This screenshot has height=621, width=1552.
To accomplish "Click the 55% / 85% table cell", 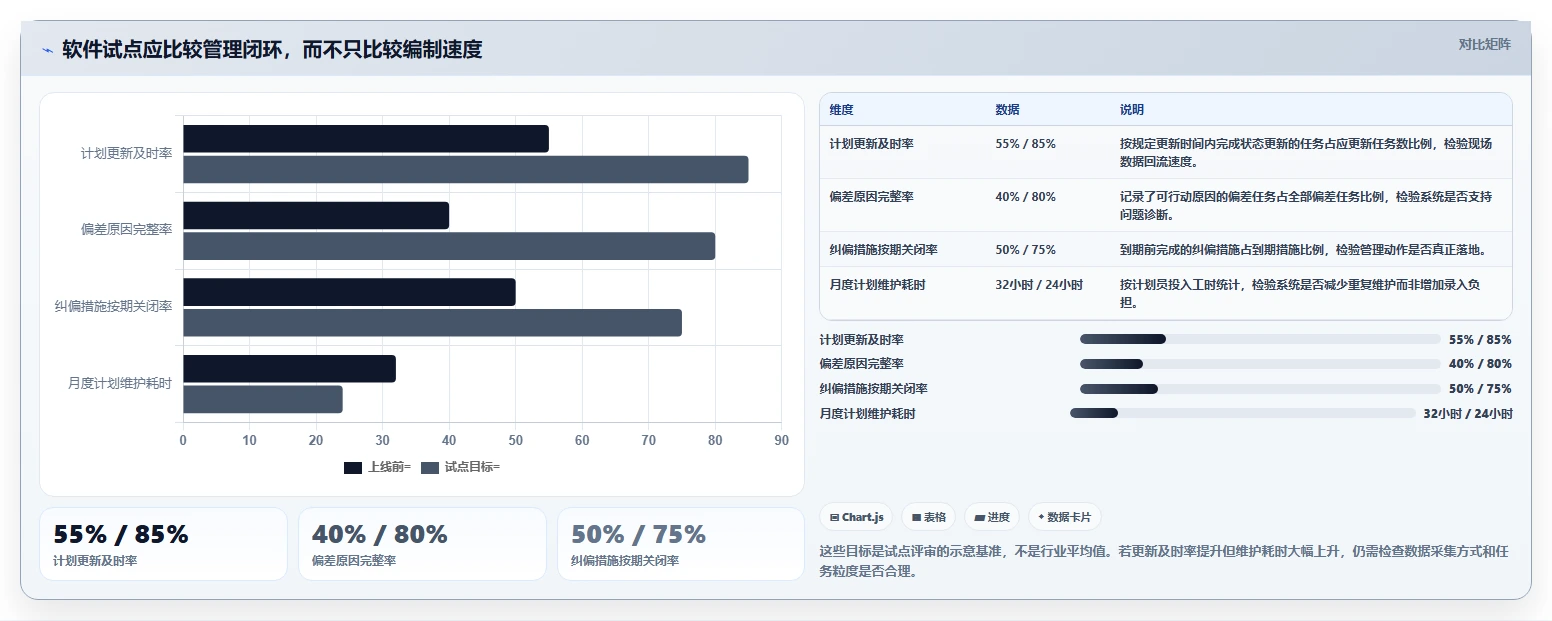I will [1025, 144].
